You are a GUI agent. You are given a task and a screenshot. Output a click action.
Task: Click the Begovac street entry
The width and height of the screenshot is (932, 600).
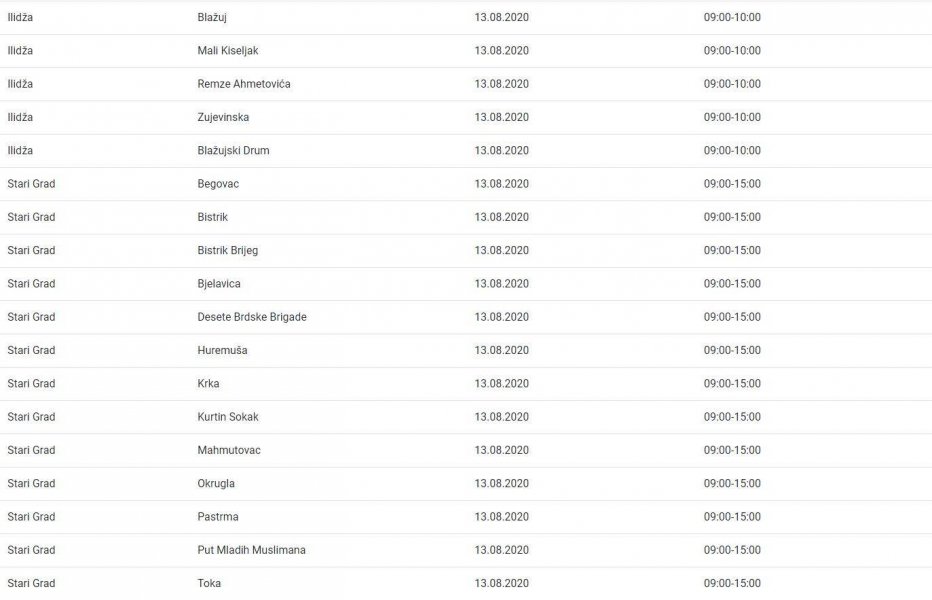point(218,184)
